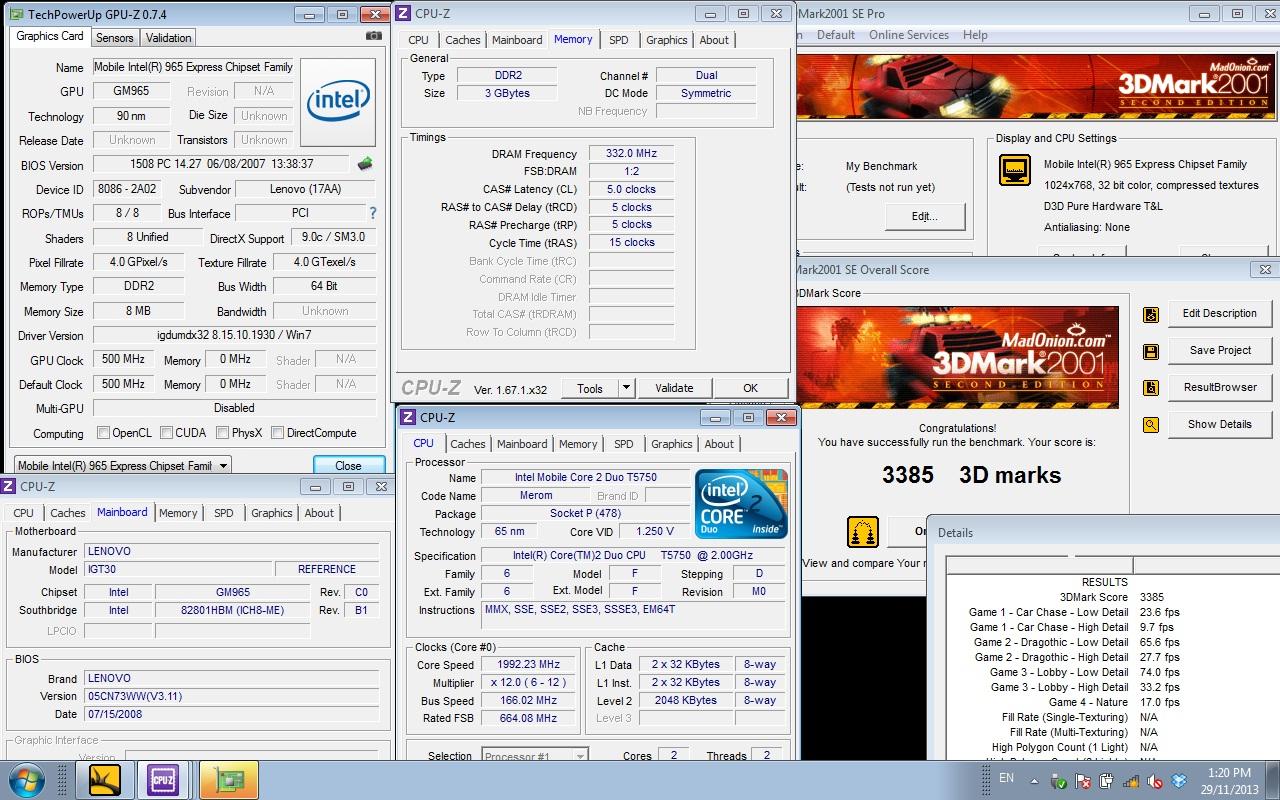Click the EN language indicator on taskbar
This screenshot has height=800, width=1280.
[x=1006, y=777]
